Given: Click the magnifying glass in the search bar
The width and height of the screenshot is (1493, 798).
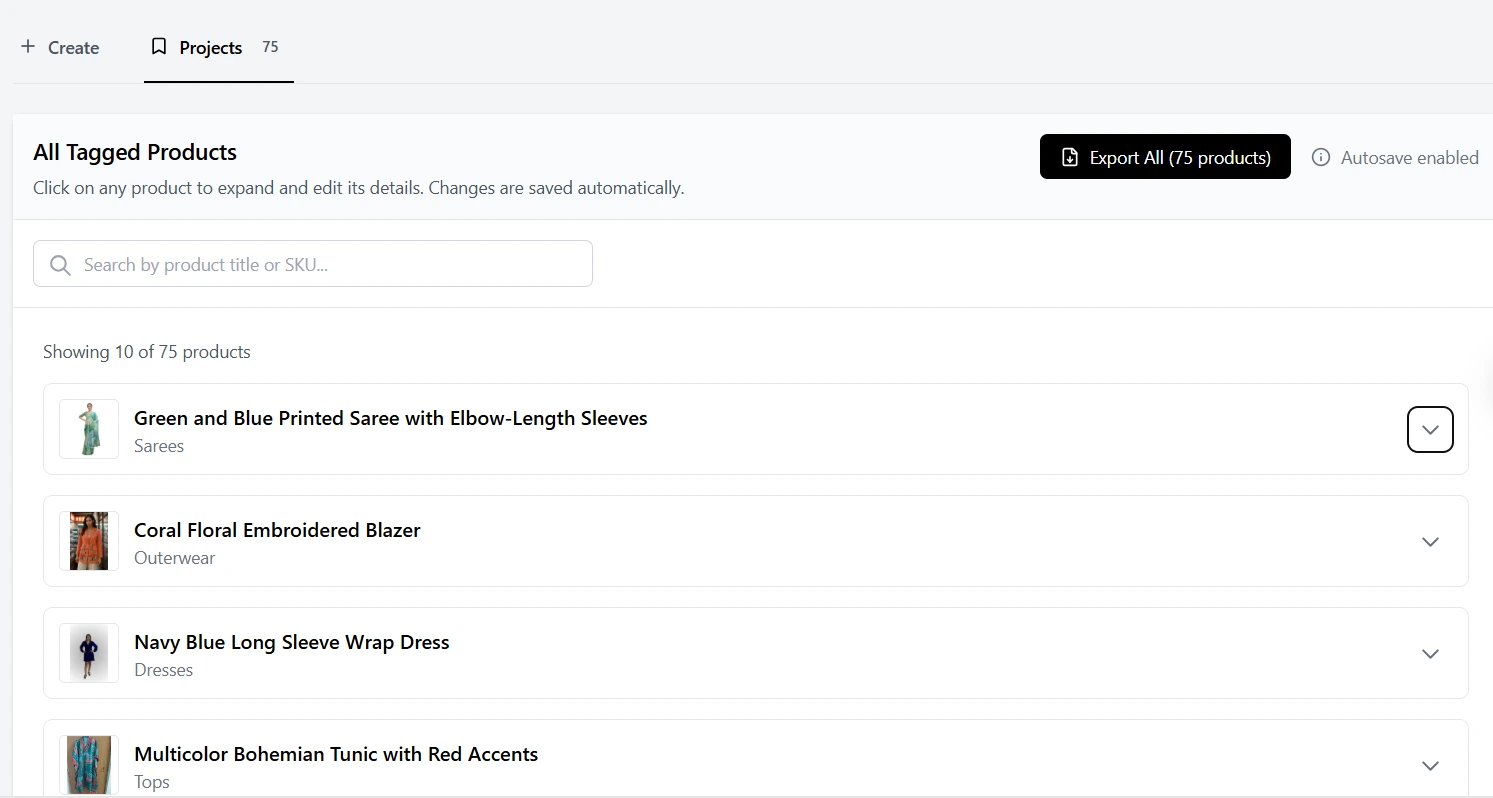Looking at the screenshot, I should pos(59,264).
